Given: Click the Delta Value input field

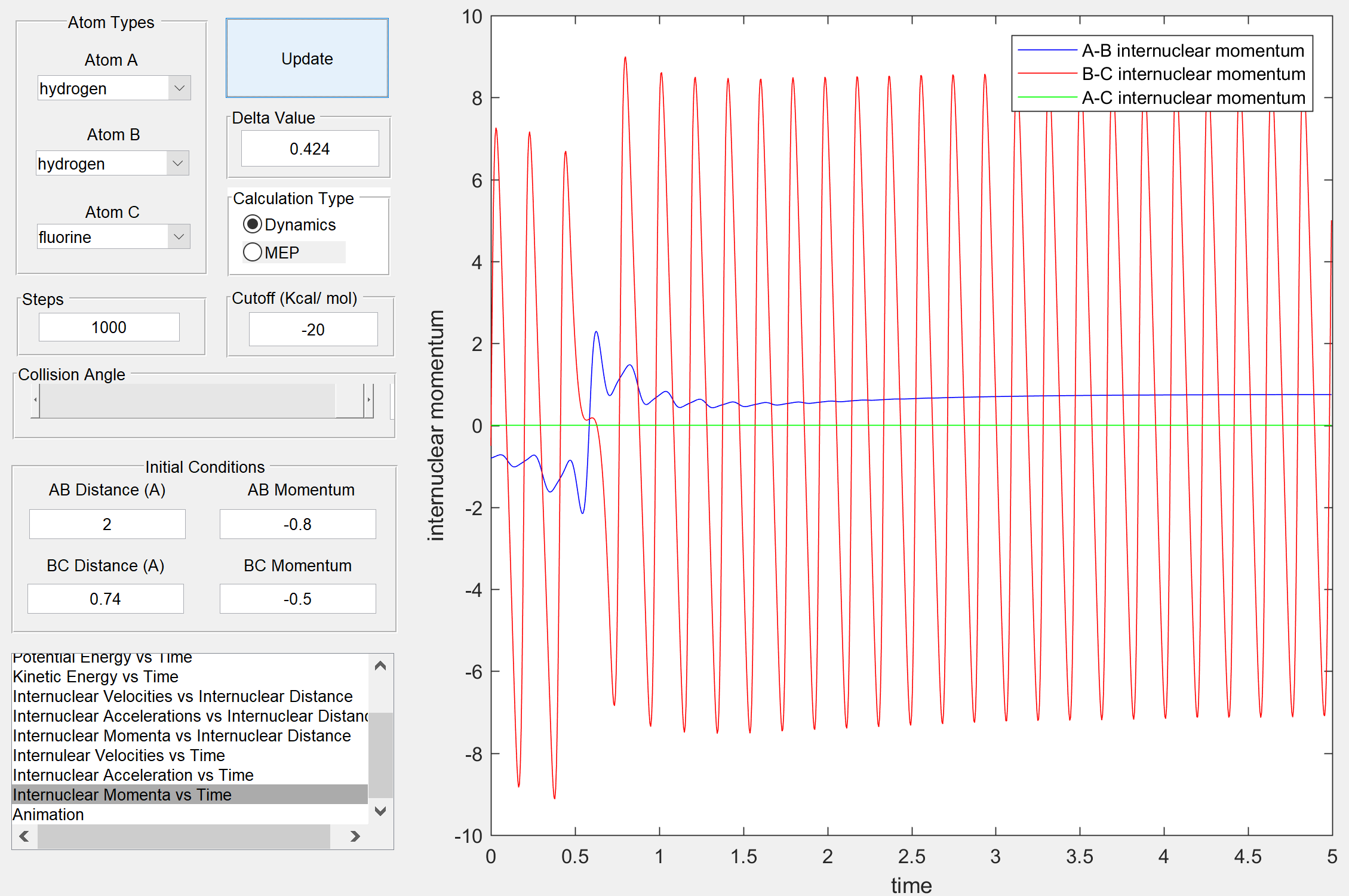Looking at the screenshot, I should 309,149.
